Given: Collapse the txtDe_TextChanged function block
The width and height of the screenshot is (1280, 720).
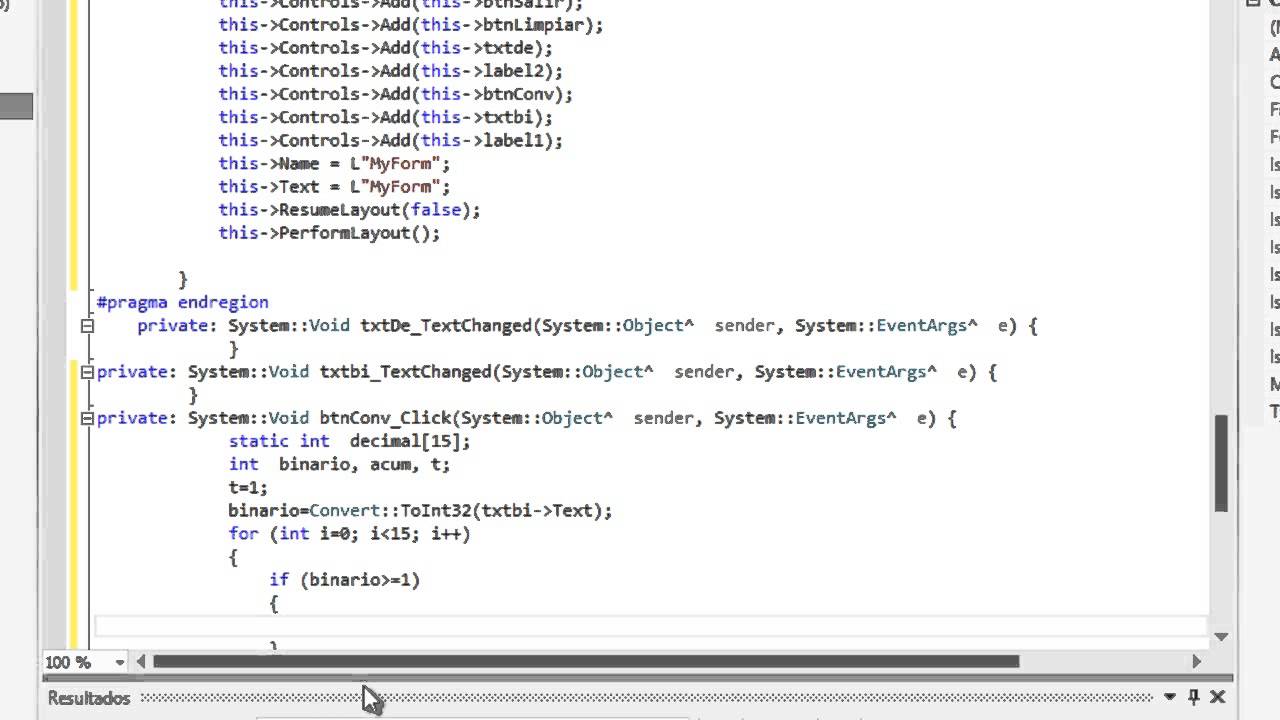Looking at the screenshot, I should click(87, 326).
